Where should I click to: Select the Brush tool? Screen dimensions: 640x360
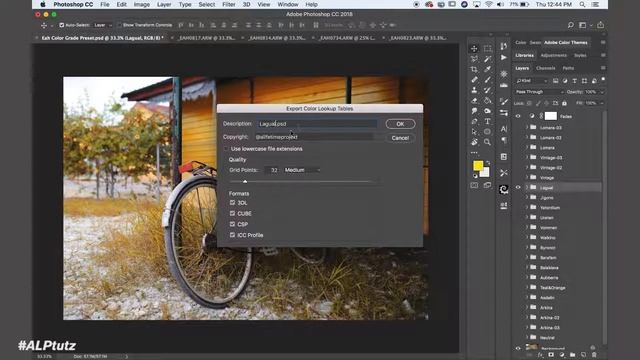pos(487,80)
